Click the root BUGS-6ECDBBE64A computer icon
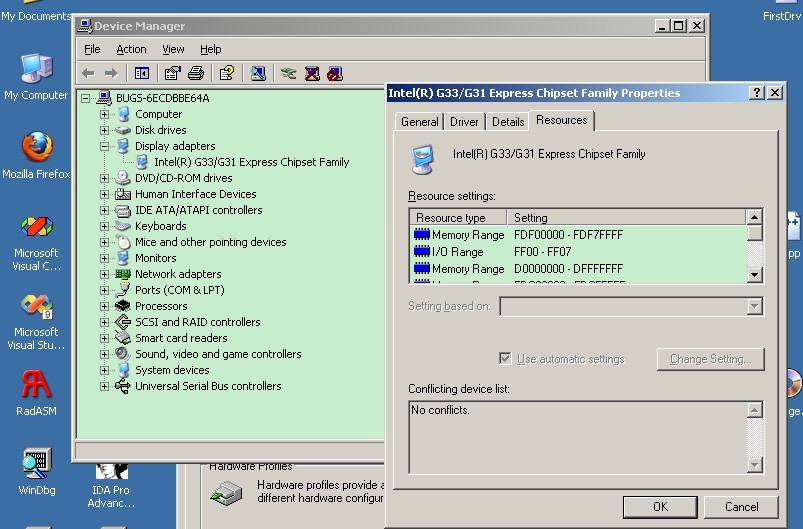This screenshot has width=803, height=529. pyautogui.click(x=104, y=98)
